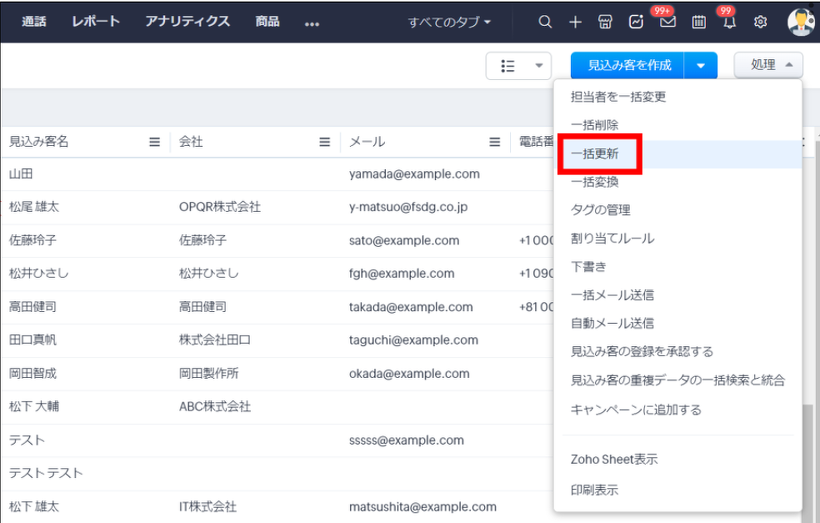Open the メール column menu icon
This screenshot has width=820, height=523.
[x=494, y=142]
